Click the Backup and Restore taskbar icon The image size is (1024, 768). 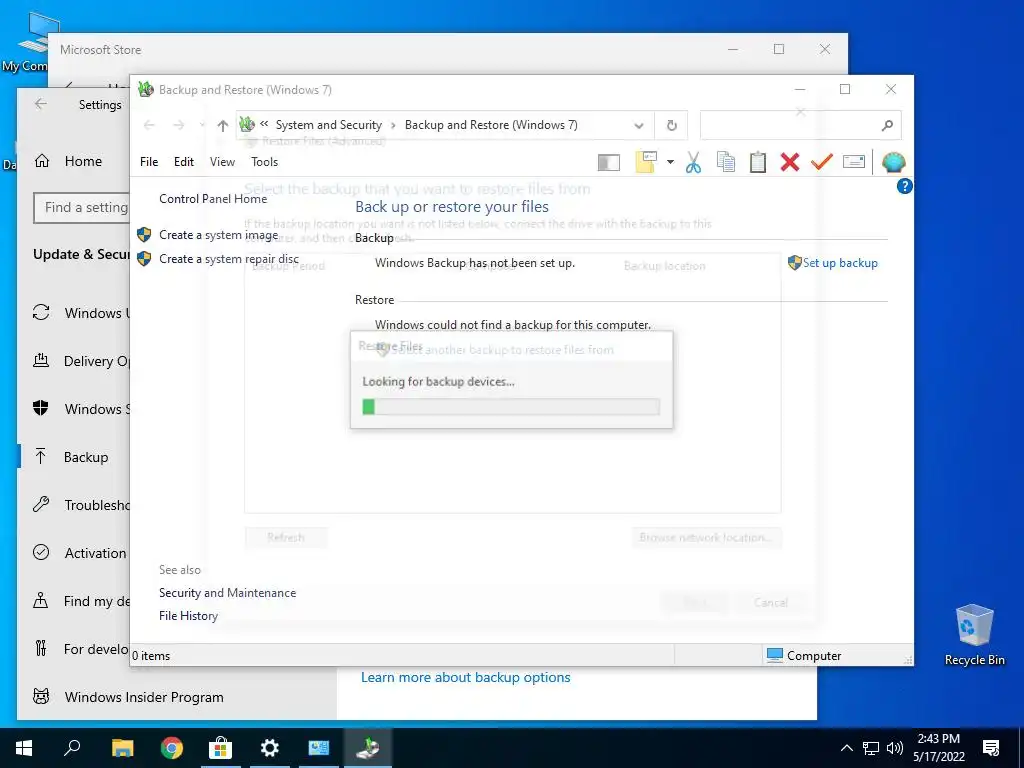368,748
